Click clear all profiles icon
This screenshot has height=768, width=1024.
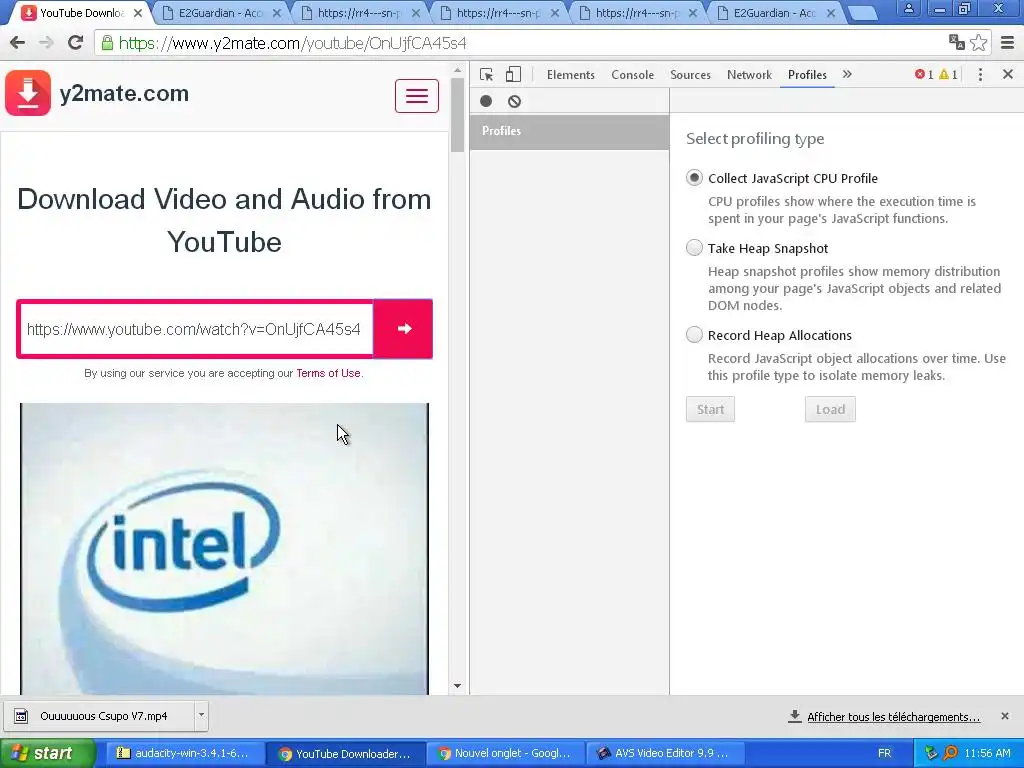point(515,101)
